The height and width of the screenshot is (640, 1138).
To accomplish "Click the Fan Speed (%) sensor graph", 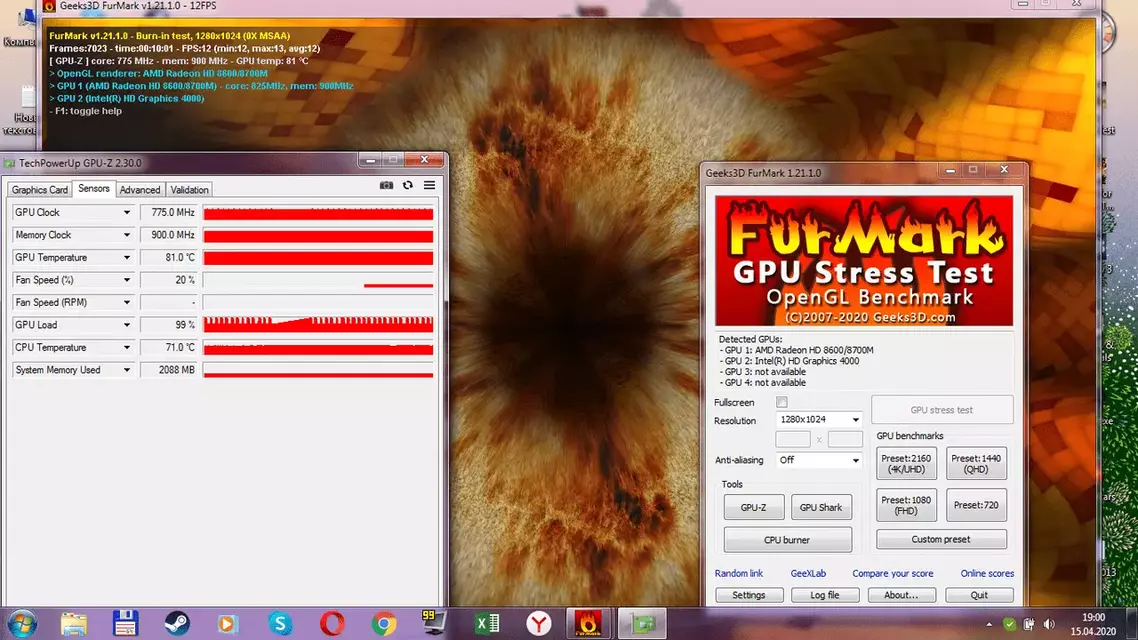I will [319, 280].
